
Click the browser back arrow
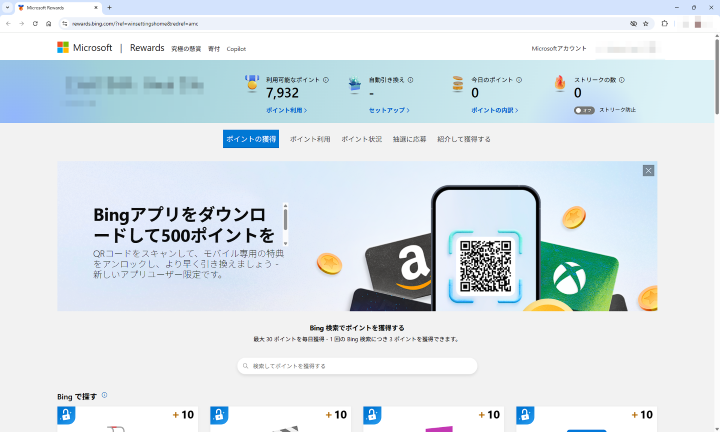[8, 23]
